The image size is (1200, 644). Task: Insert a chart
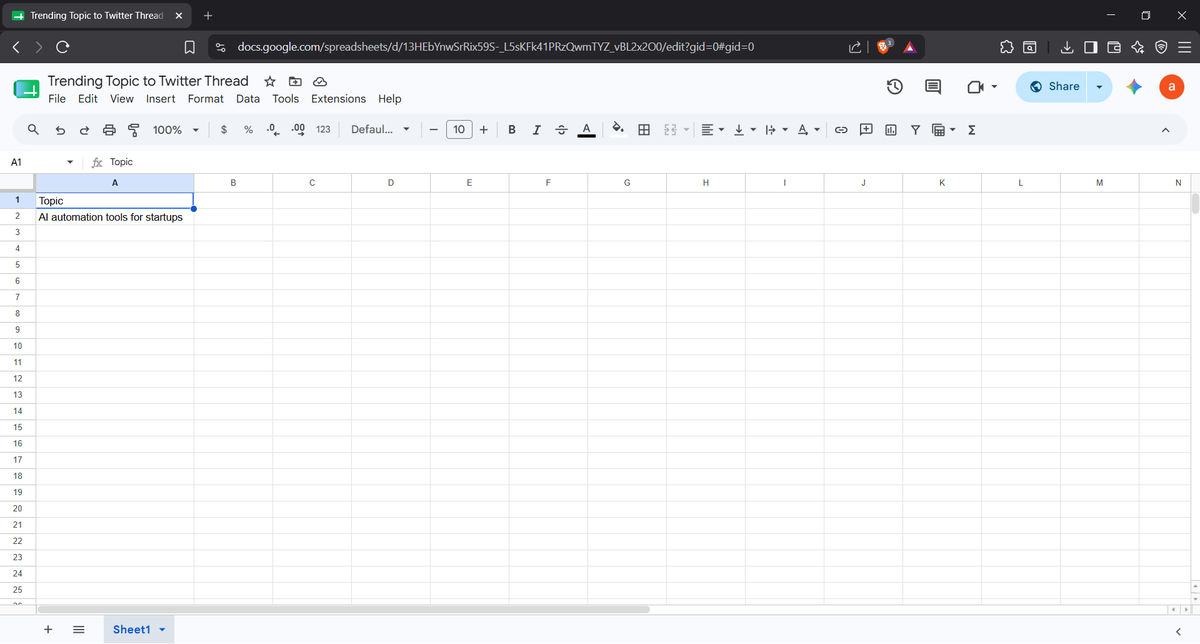pos(889,130)
